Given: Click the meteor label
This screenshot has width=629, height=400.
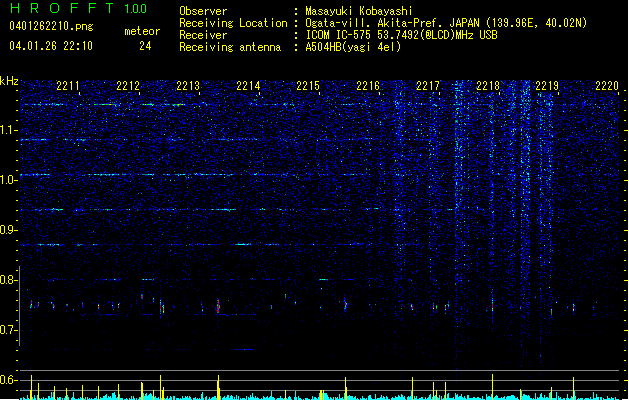Looking at the screenshot, I should (142, 31).
